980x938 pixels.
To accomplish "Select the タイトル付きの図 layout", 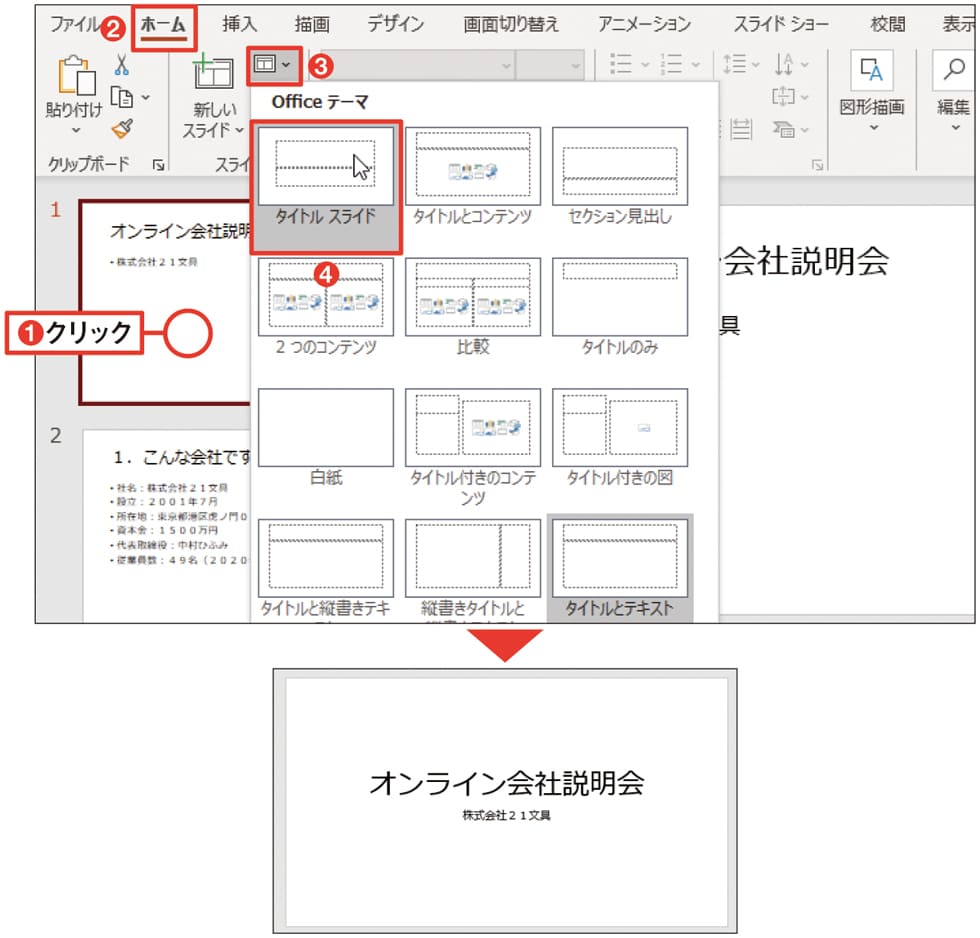I will pos(620,438).
